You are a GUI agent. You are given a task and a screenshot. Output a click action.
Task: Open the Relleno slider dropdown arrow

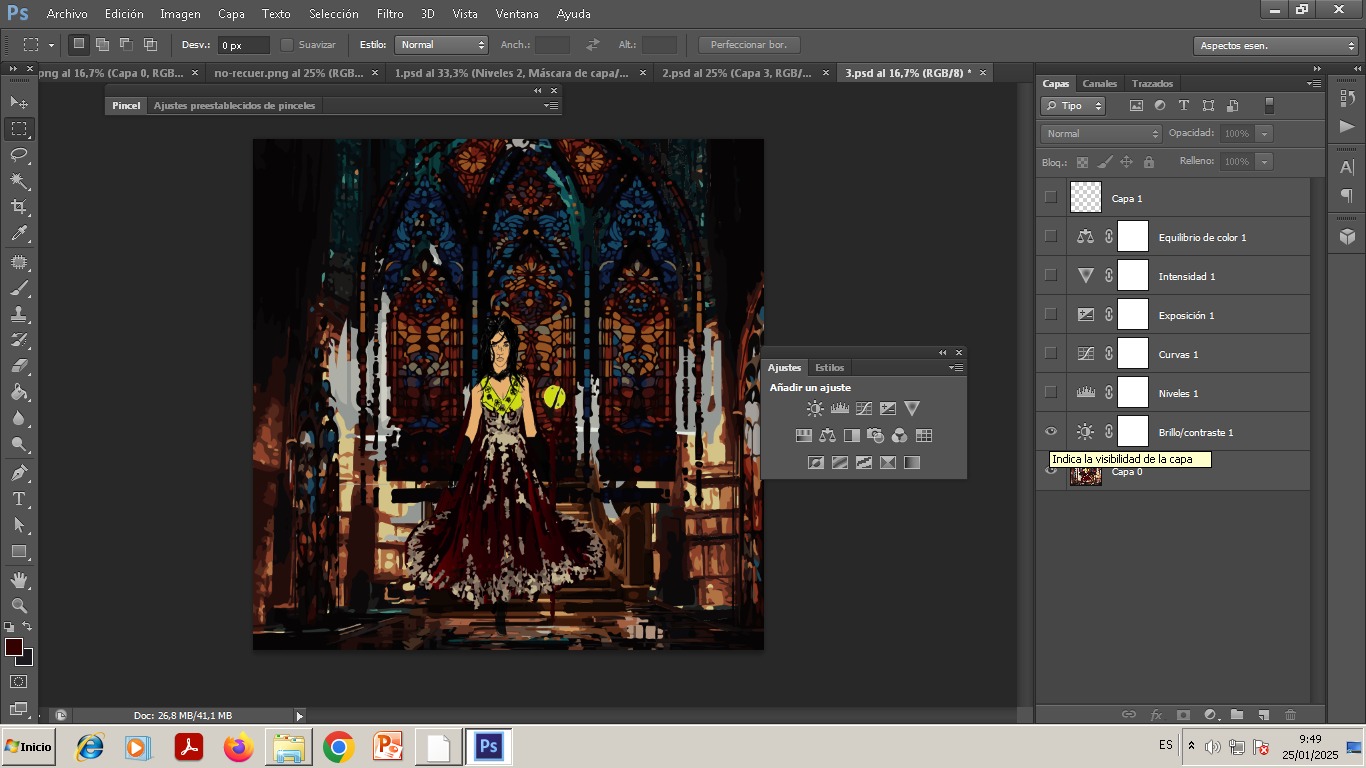coord(1265,162)
